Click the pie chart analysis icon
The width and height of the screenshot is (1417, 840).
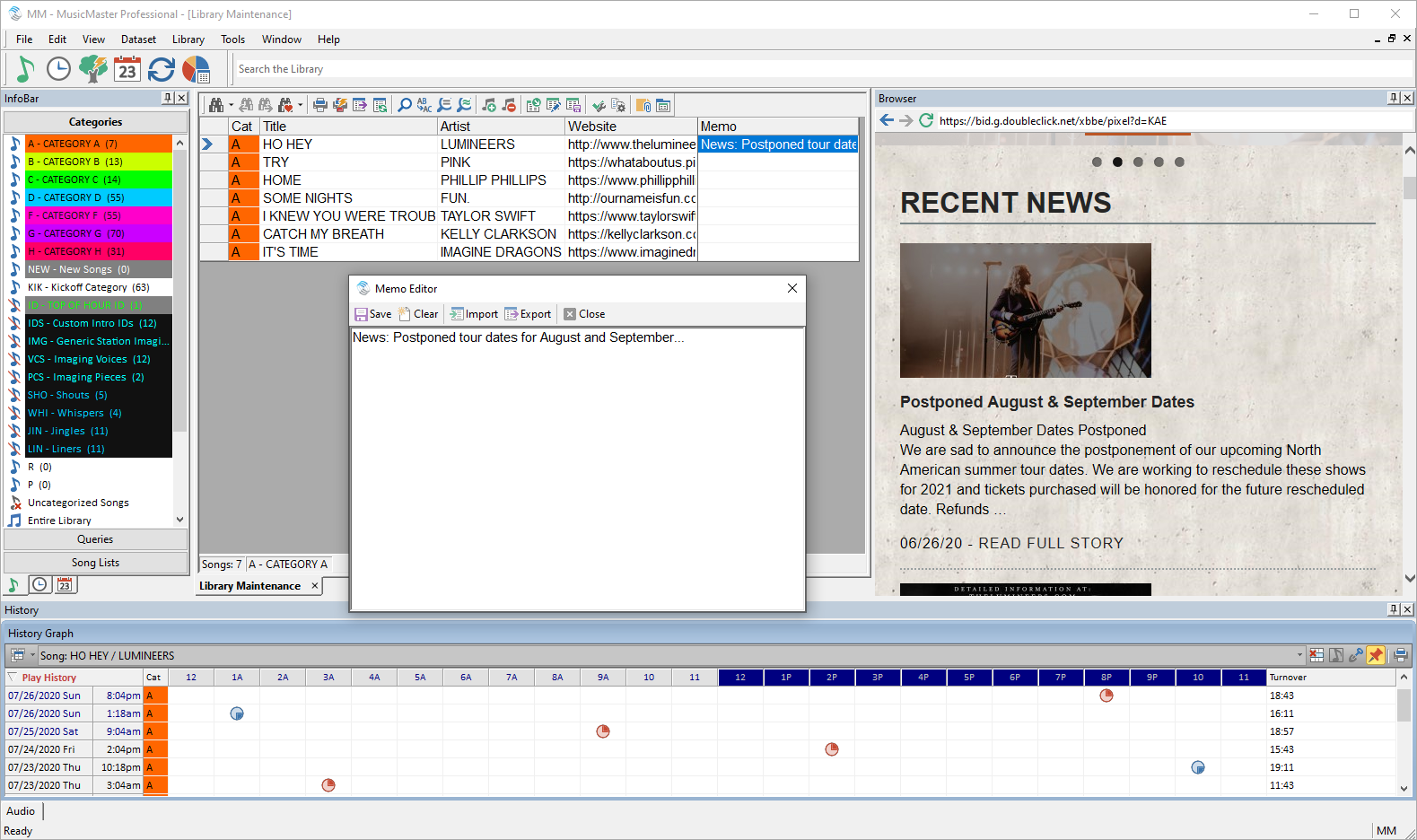click(x=196, y=69)
